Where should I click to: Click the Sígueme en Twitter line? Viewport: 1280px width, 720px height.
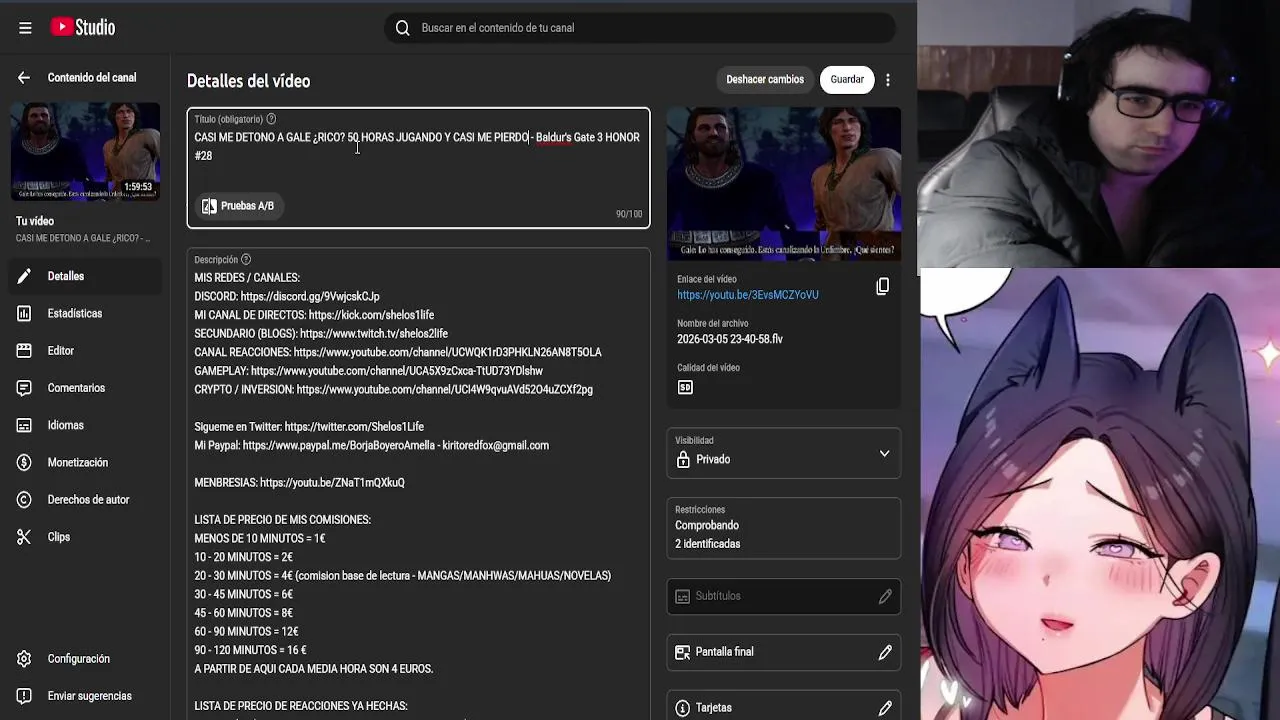click(x=309, y=427)
